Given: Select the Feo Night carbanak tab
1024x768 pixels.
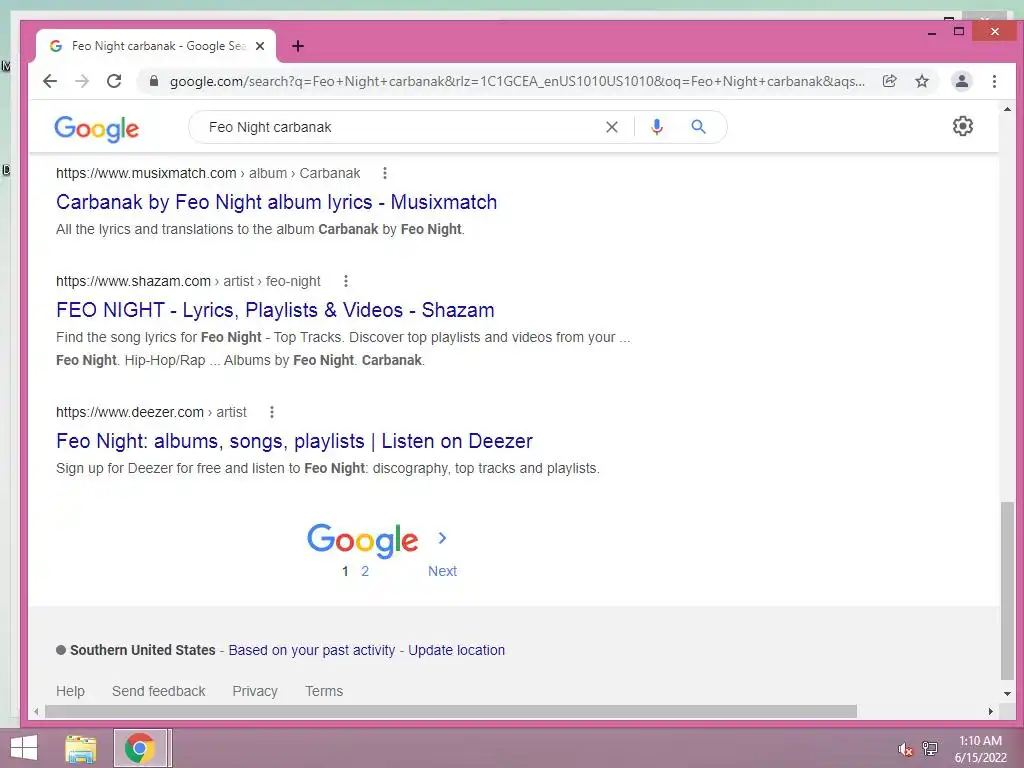Looking at the screenshot, I should (x=156, y=46).
